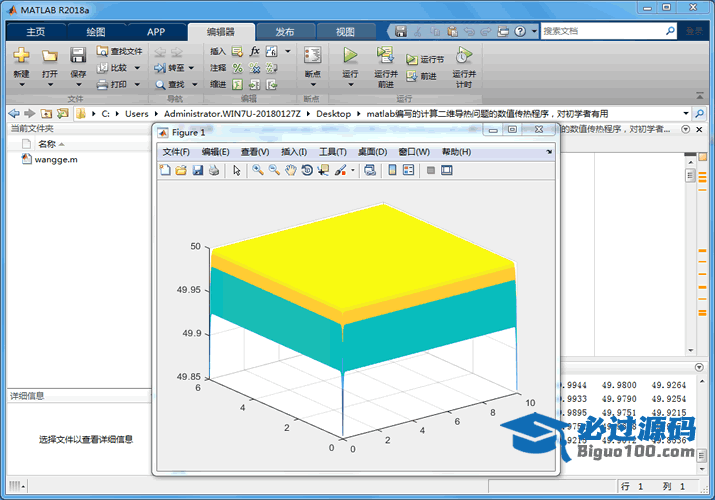Switch to the Home (主页) tab

36,31
